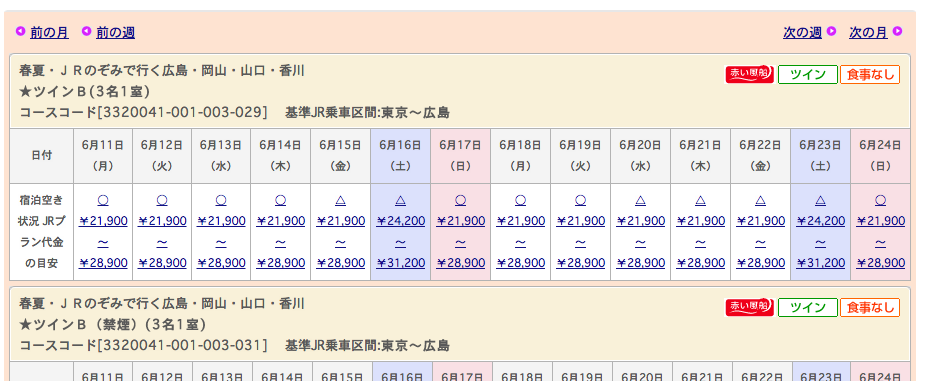
Task: Click the 6月18日(月) date header in the first table
Action: tap(521, 156)
